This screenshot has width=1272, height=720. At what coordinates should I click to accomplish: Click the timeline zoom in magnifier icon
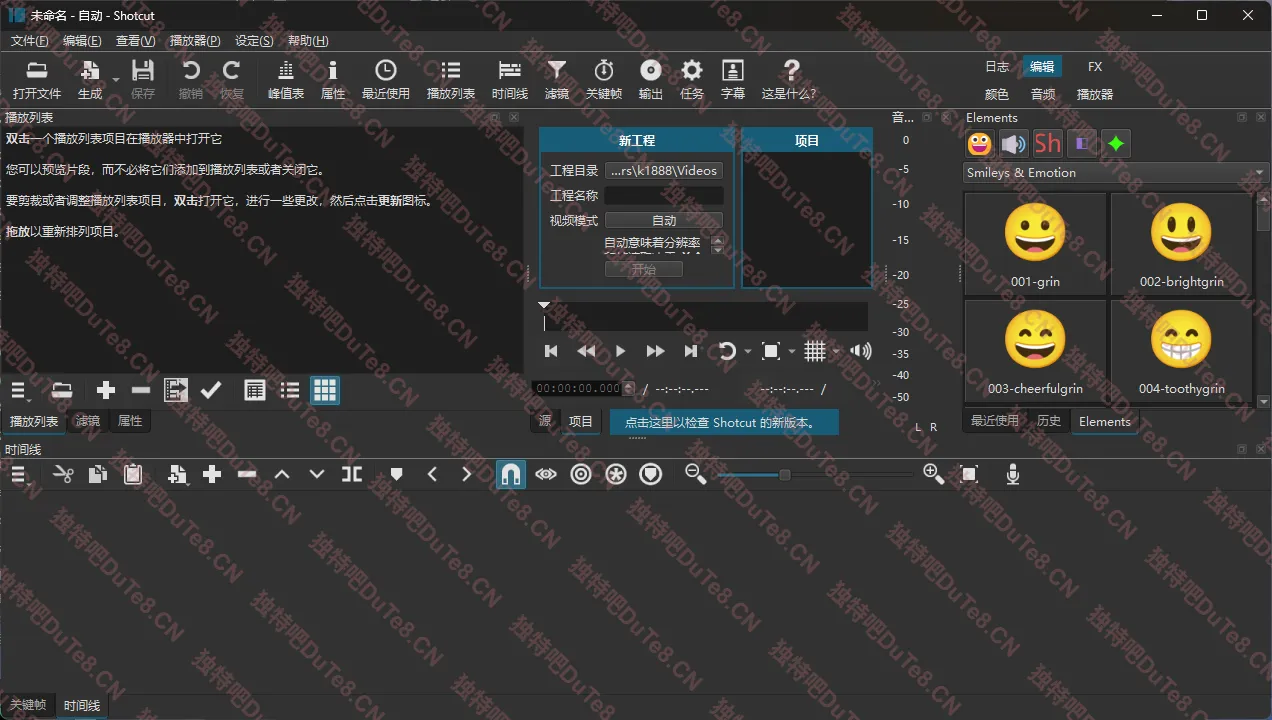933,475
